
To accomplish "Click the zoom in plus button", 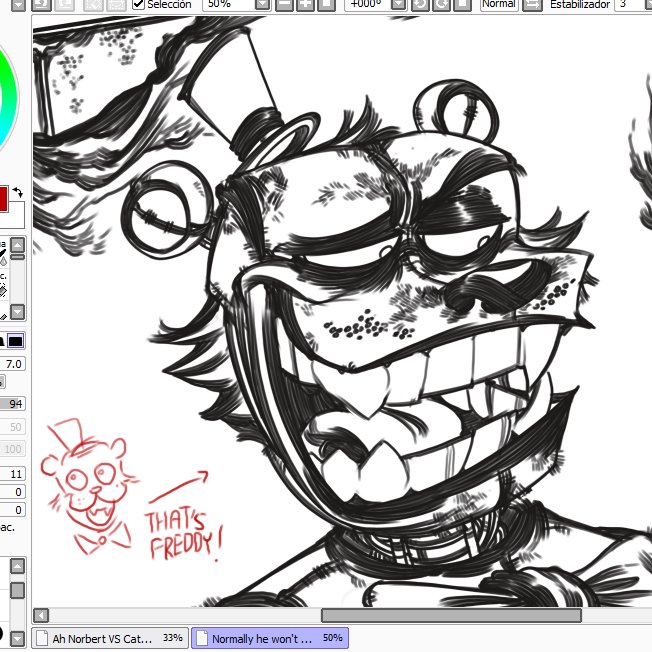I will pos(306,5).
